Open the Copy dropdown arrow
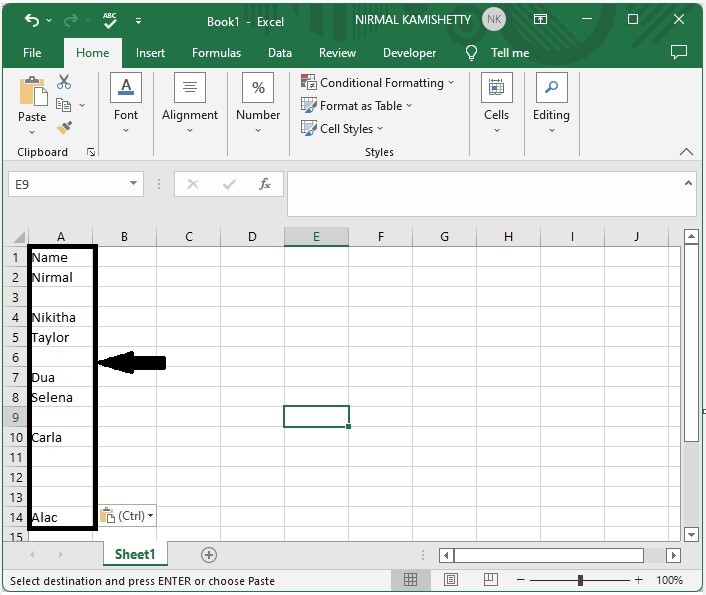 [x=82, y=105]
